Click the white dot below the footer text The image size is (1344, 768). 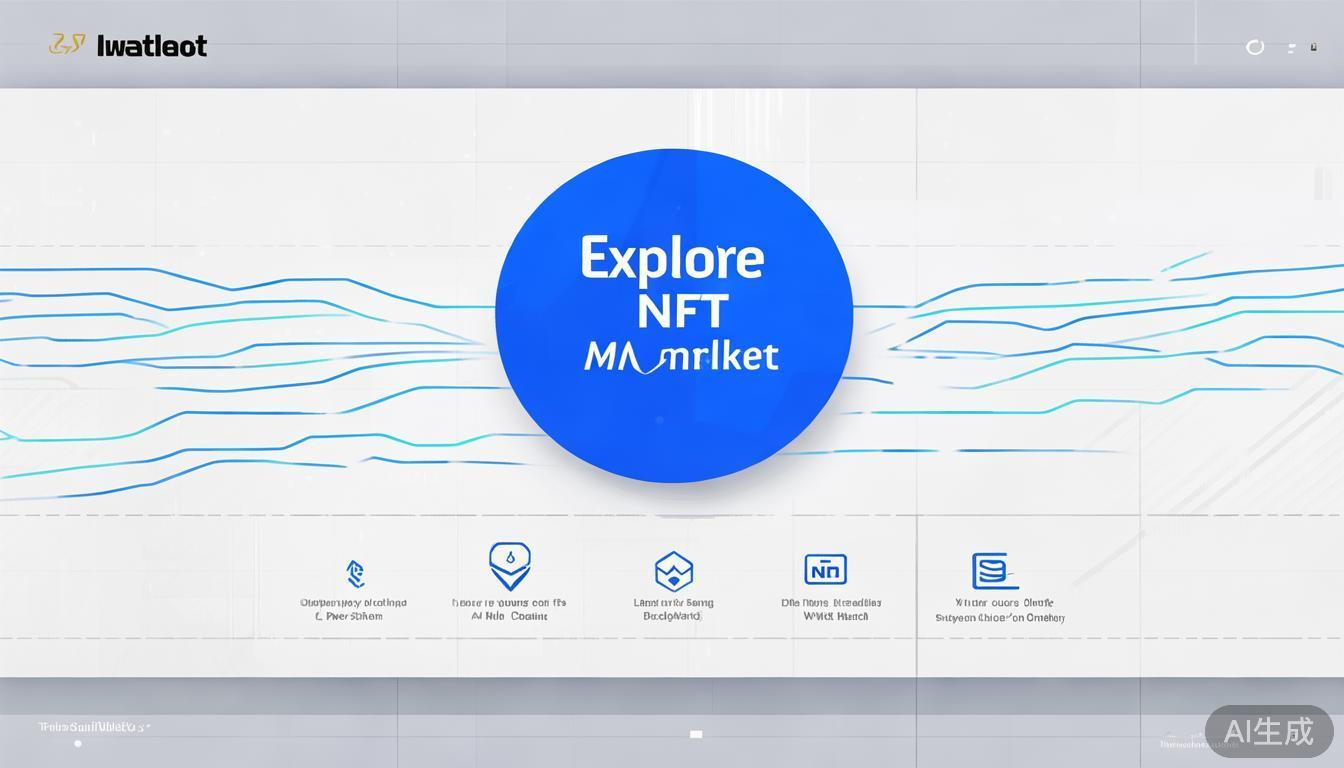tap(78, 743)
